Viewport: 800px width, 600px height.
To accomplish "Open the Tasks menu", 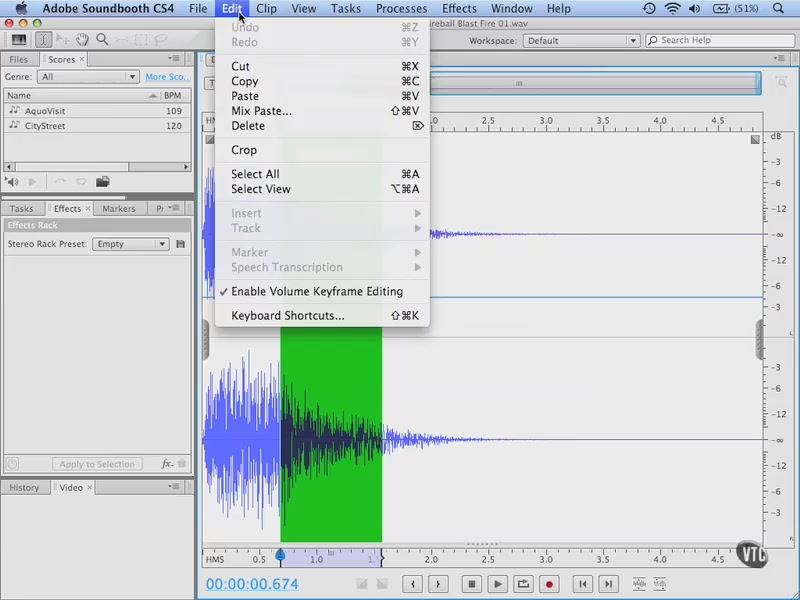I will pyautogui.click(x=345, y=8).
